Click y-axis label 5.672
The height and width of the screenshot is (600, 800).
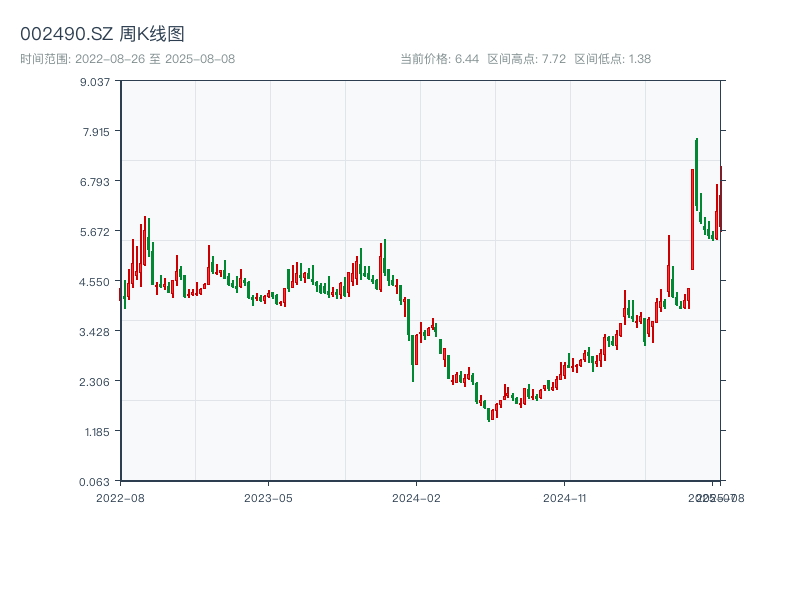coord(95,232)
